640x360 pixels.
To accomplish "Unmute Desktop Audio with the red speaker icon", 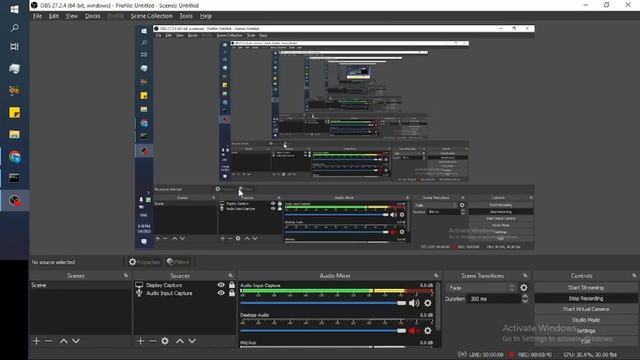I will coord(414,331).
